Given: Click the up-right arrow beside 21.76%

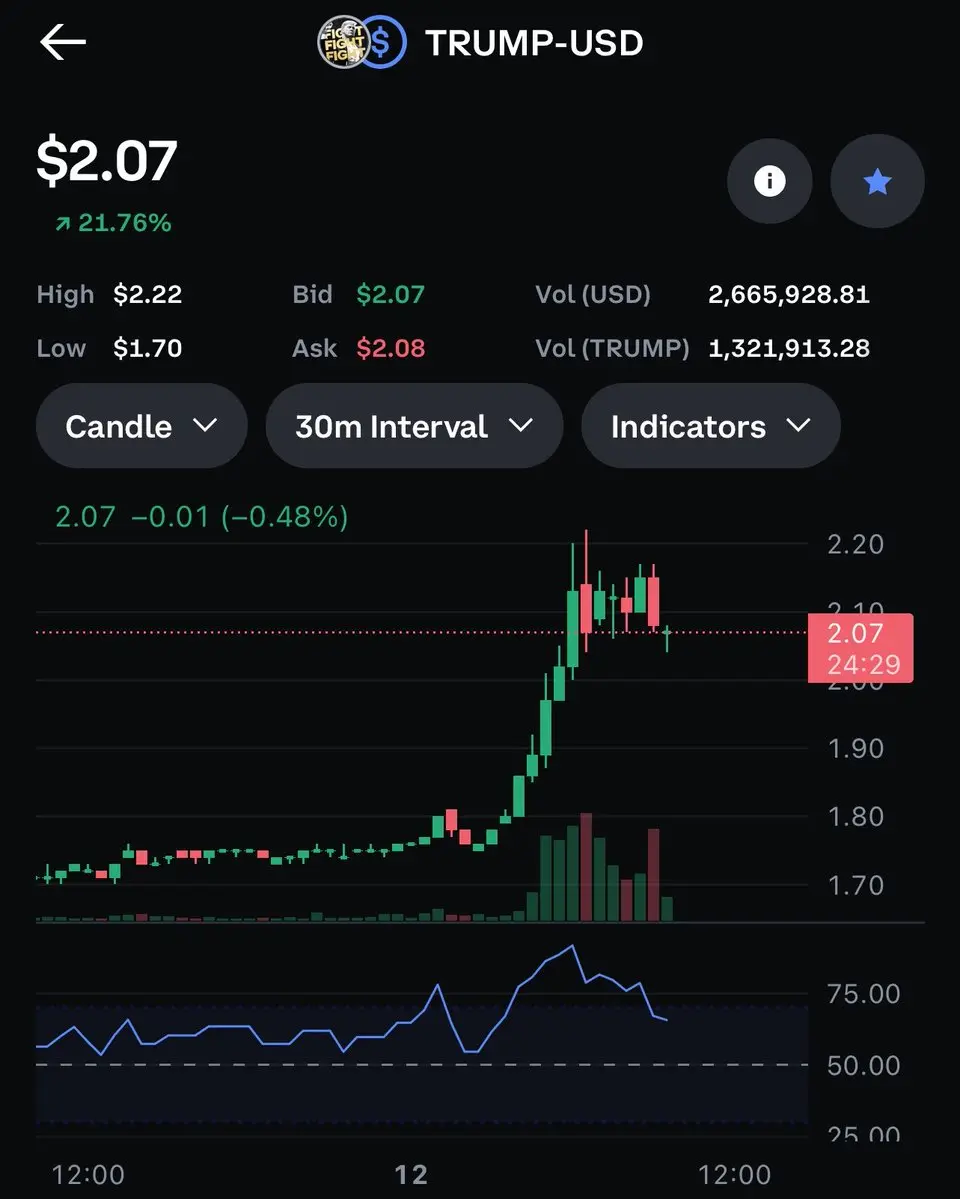Looking at the screenshot, I should (x=63, y=223).
